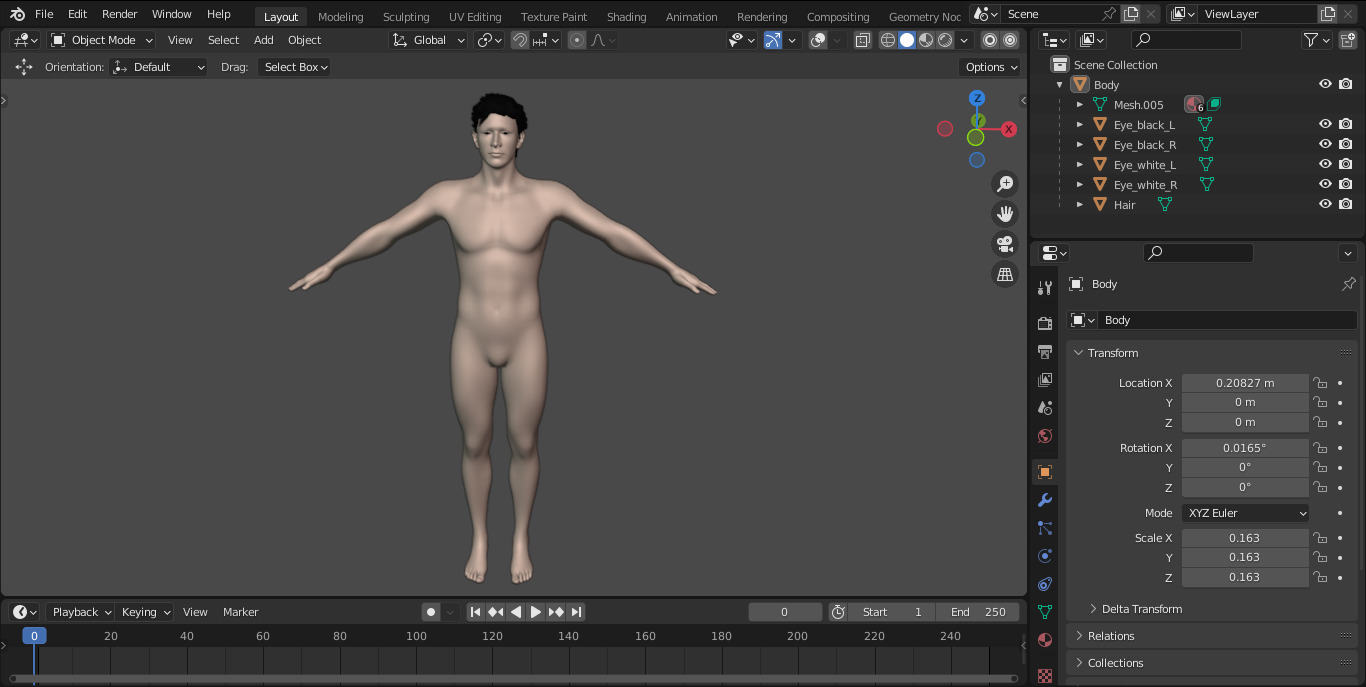
Task: Click the material icon beside Mesh.005
Action: tap(1194, 104)
